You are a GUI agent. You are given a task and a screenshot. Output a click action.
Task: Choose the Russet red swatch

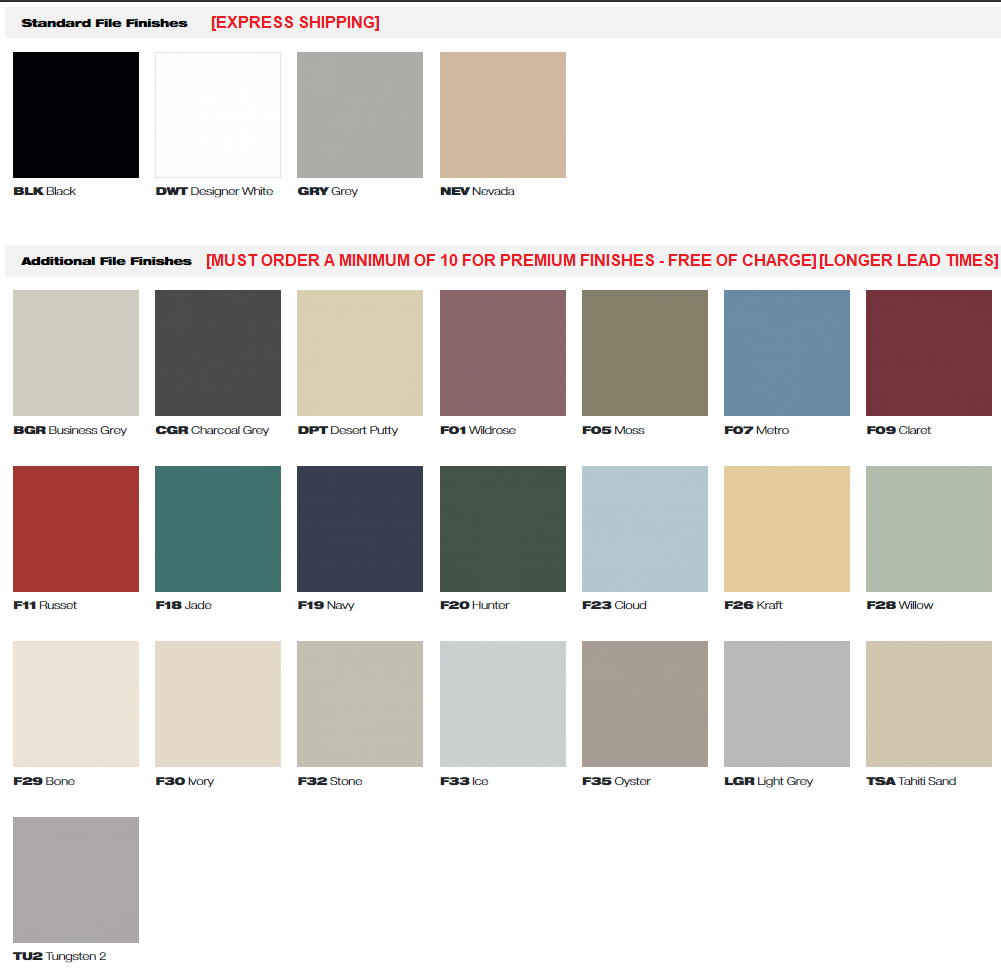[76, 529]
